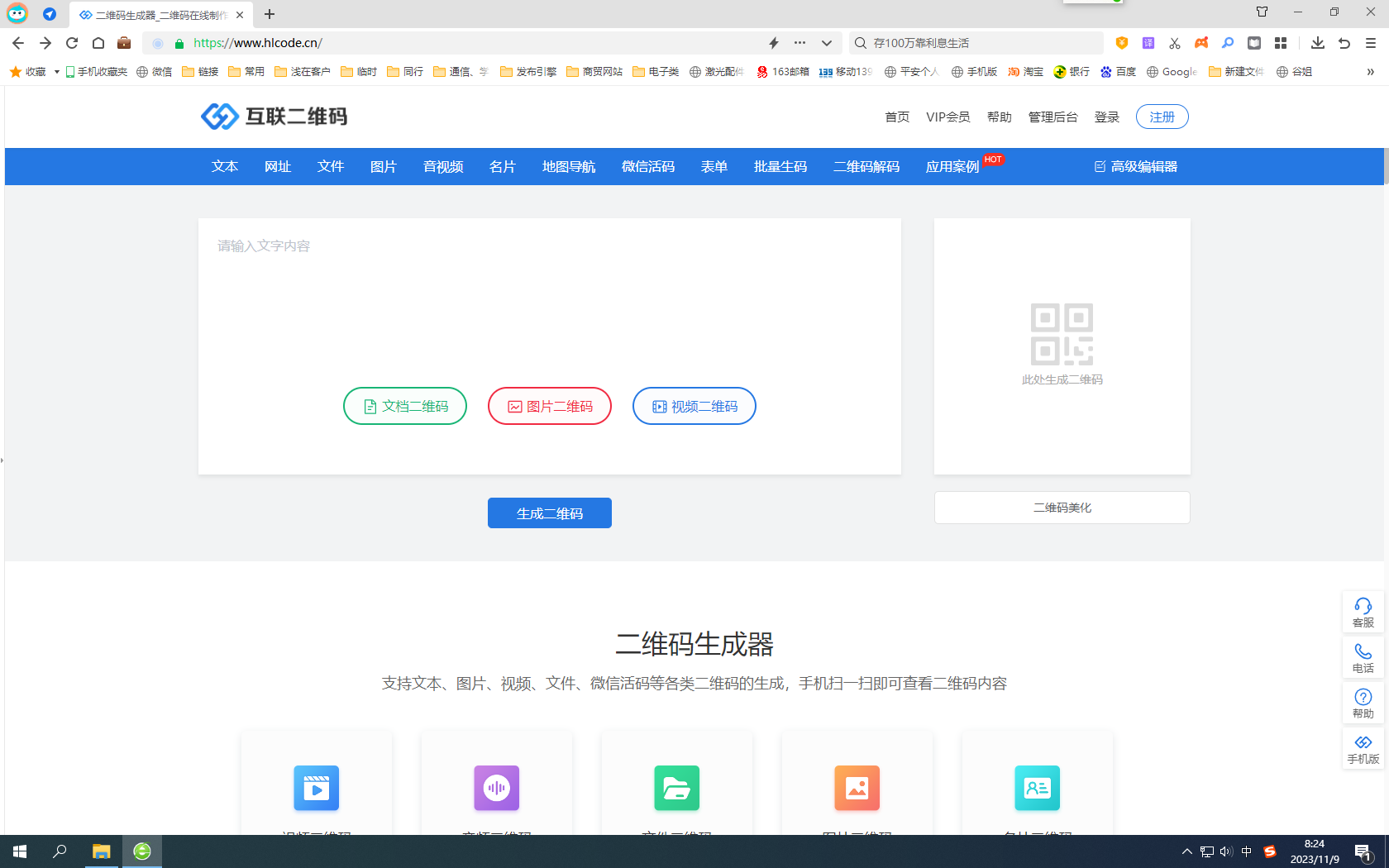The image size is (1389, 868).
Task: Click the audio QR code feature icon
Action: (x=496, y=788)
